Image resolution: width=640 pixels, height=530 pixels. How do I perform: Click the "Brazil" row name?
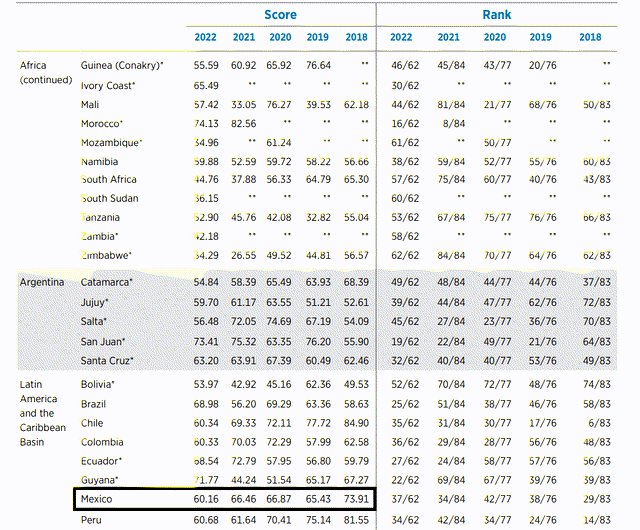point(93,404)
